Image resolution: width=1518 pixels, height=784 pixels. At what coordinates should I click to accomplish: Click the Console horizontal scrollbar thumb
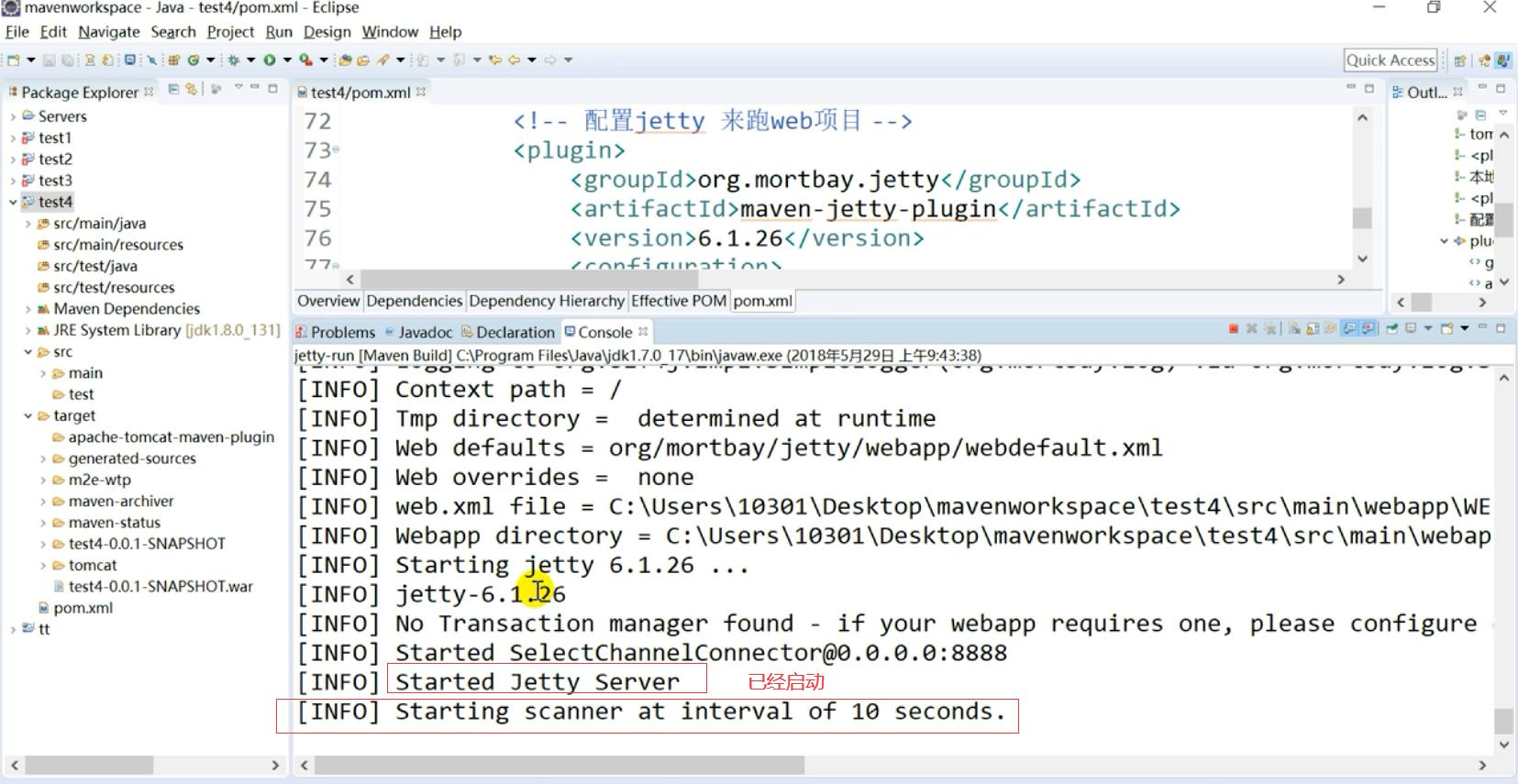pyautogui.click(x=559, y=765)
